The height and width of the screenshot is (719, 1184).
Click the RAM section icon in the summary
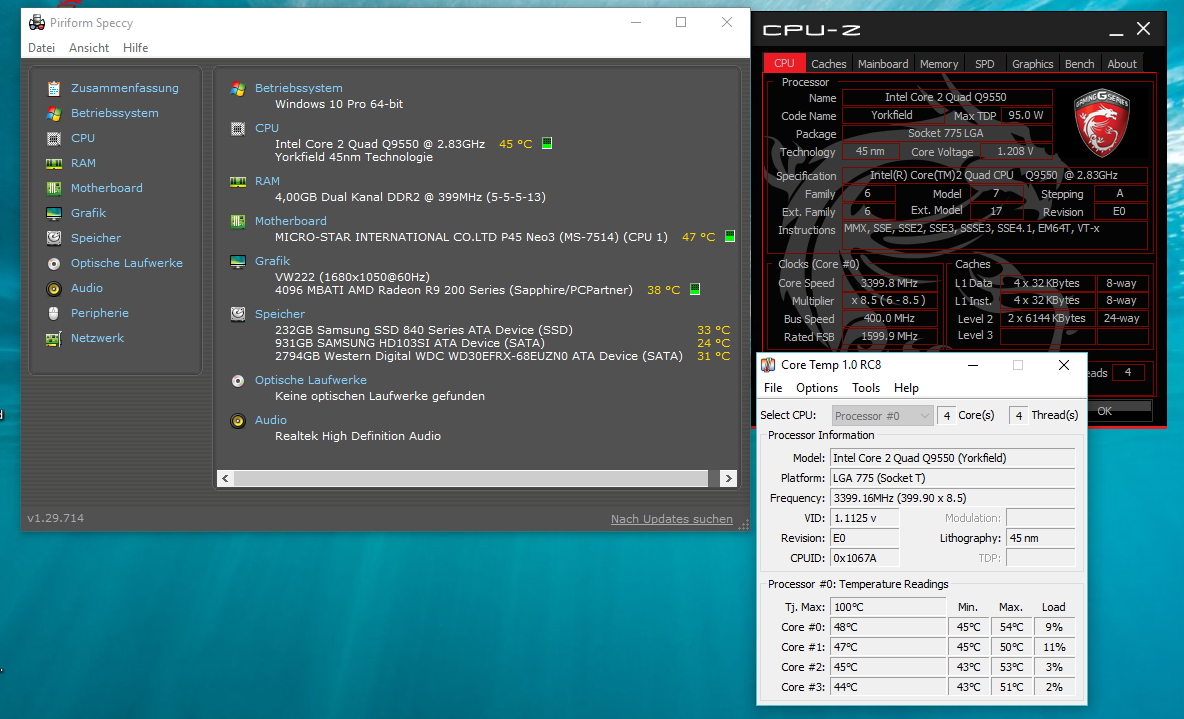click(238, 181)
